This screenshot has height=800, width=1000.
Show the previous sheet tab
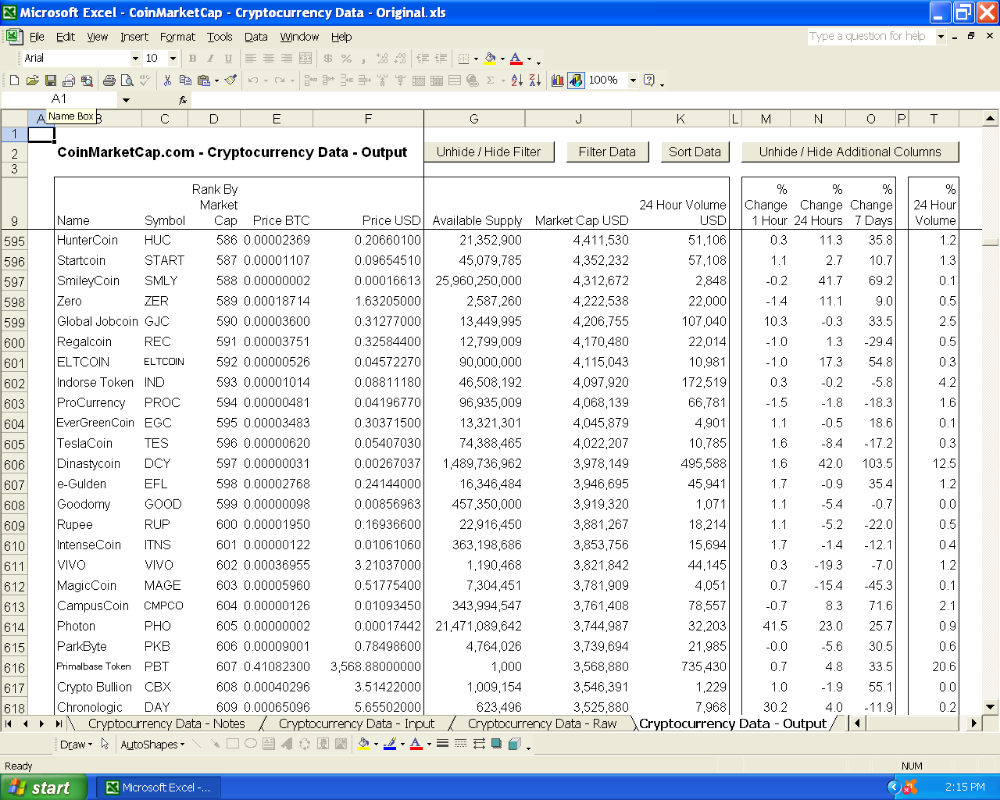tap(26, 723)
